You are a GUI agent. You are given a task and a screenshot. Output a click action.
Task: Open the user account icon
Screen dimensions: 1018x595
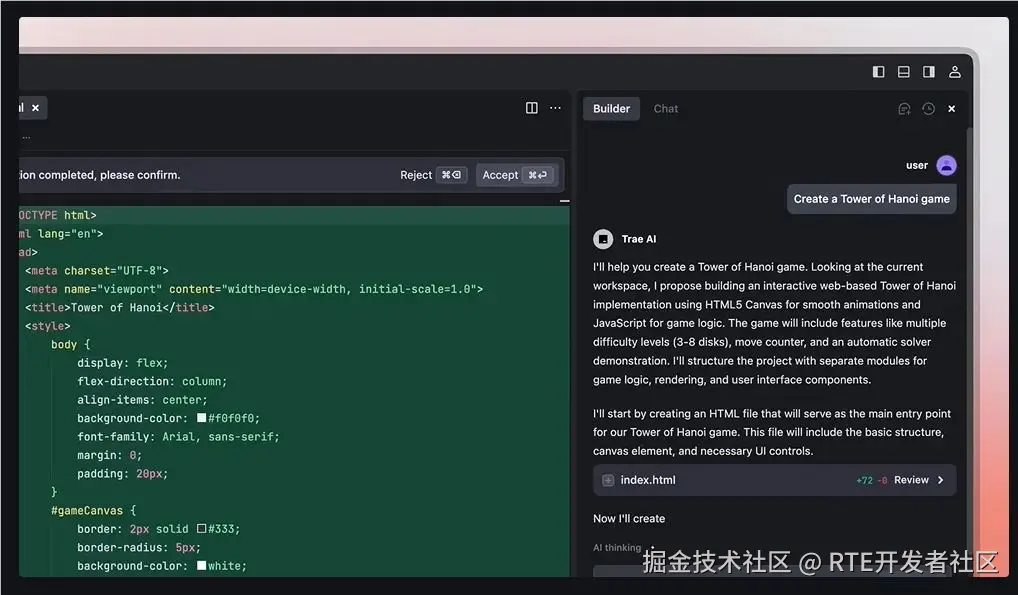[x=954, y=71]
